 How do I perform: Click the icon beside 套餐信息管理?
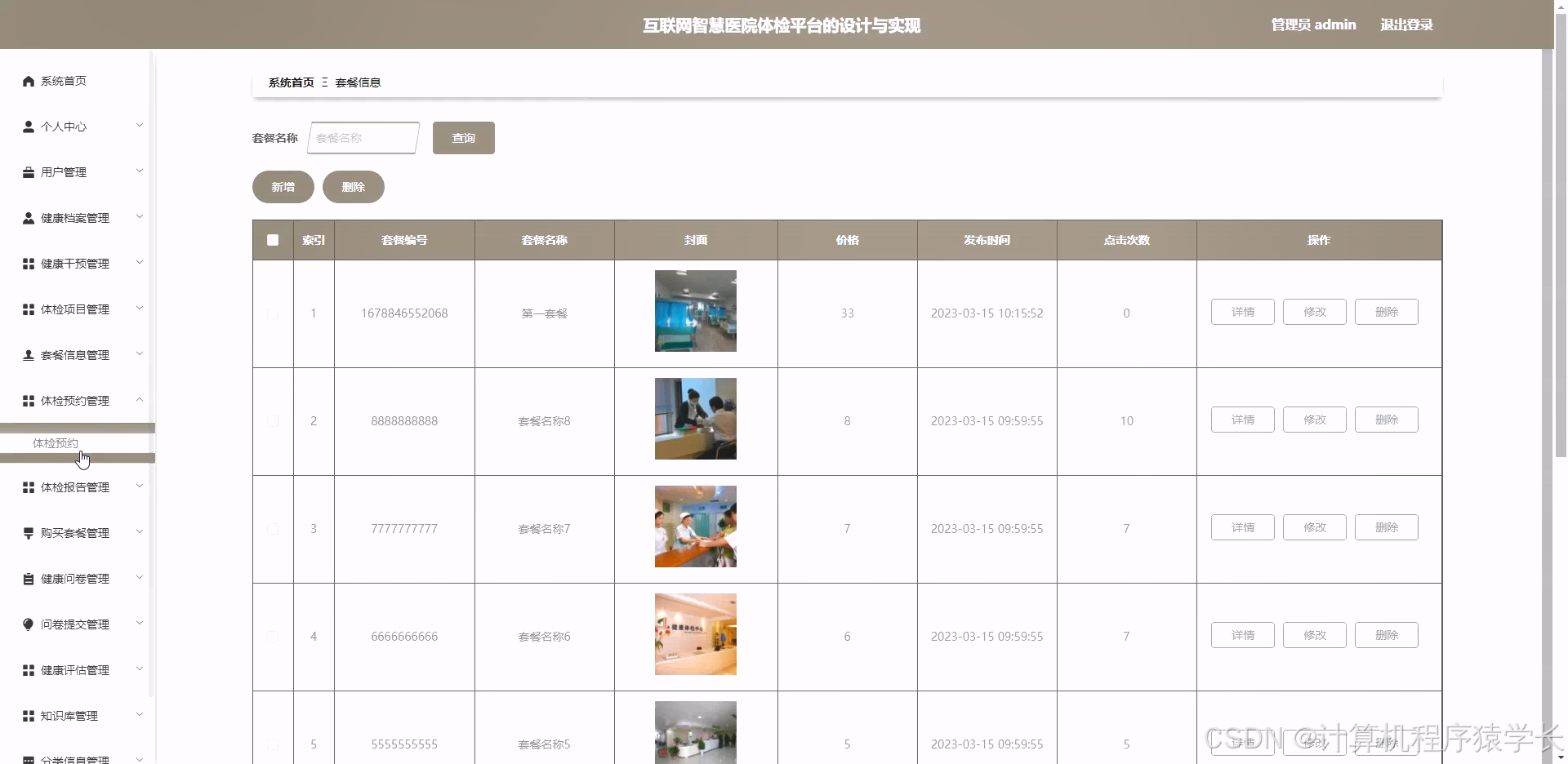point(29,355)
